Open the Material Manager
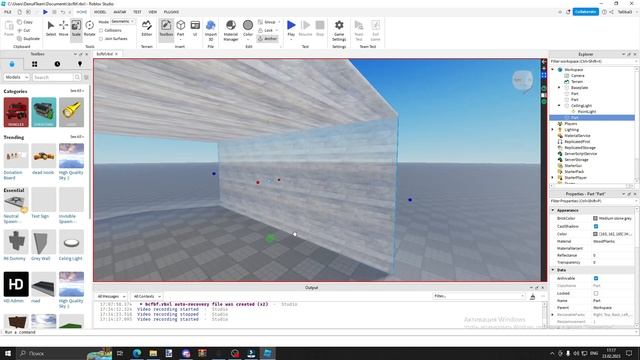Image resolution: width=640 pixels, height=360 pixels. 231,30
